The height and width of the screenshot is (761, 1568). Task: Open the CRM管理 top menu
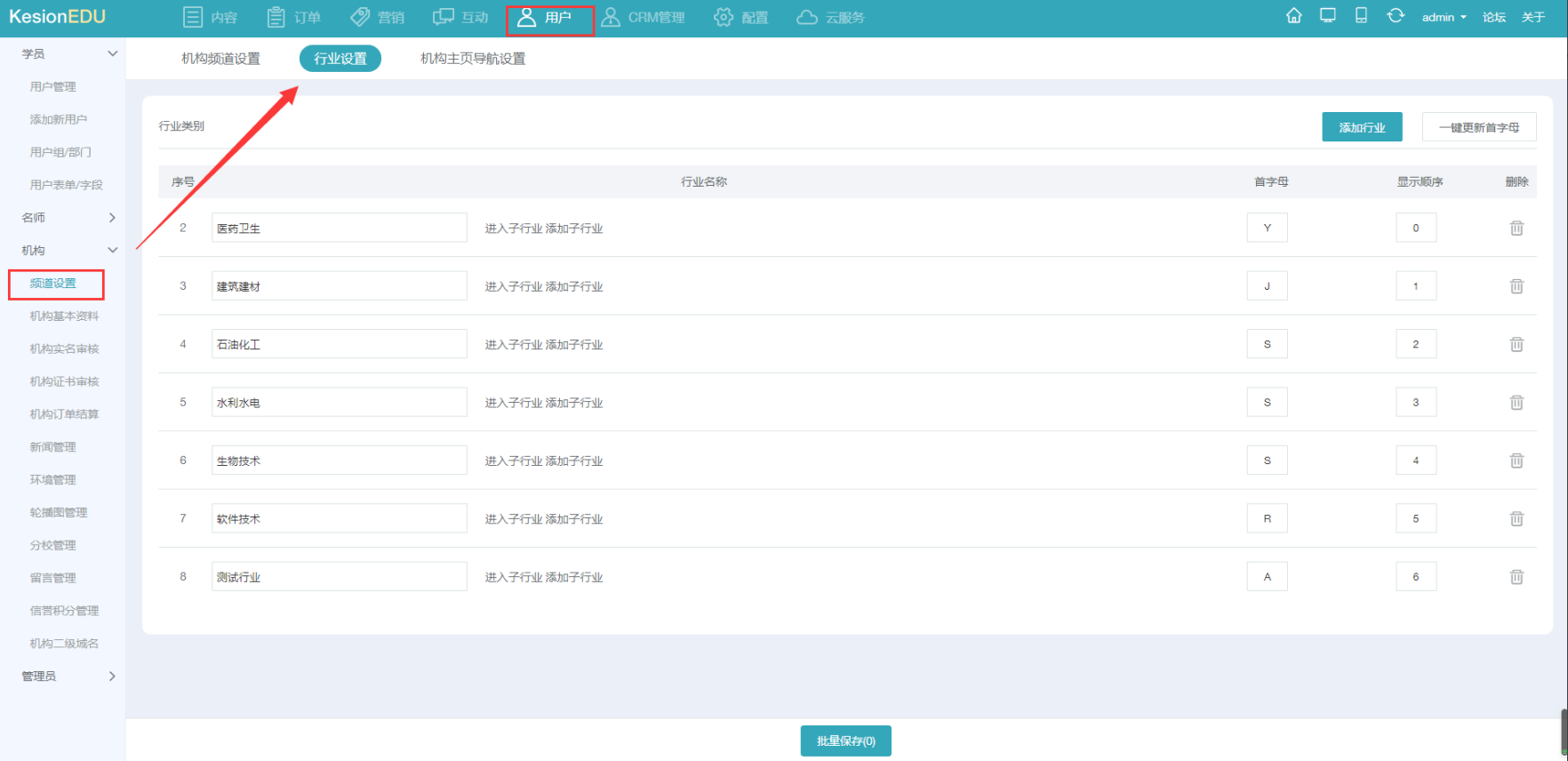(x=644, y=18)
